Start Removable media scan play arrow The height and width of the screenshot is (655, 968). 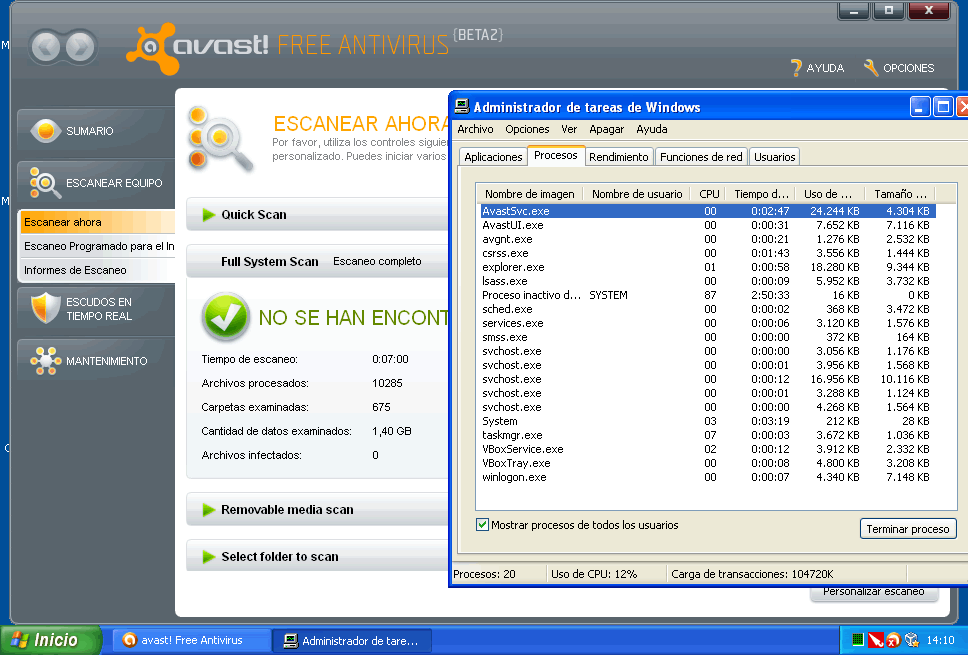208,510
